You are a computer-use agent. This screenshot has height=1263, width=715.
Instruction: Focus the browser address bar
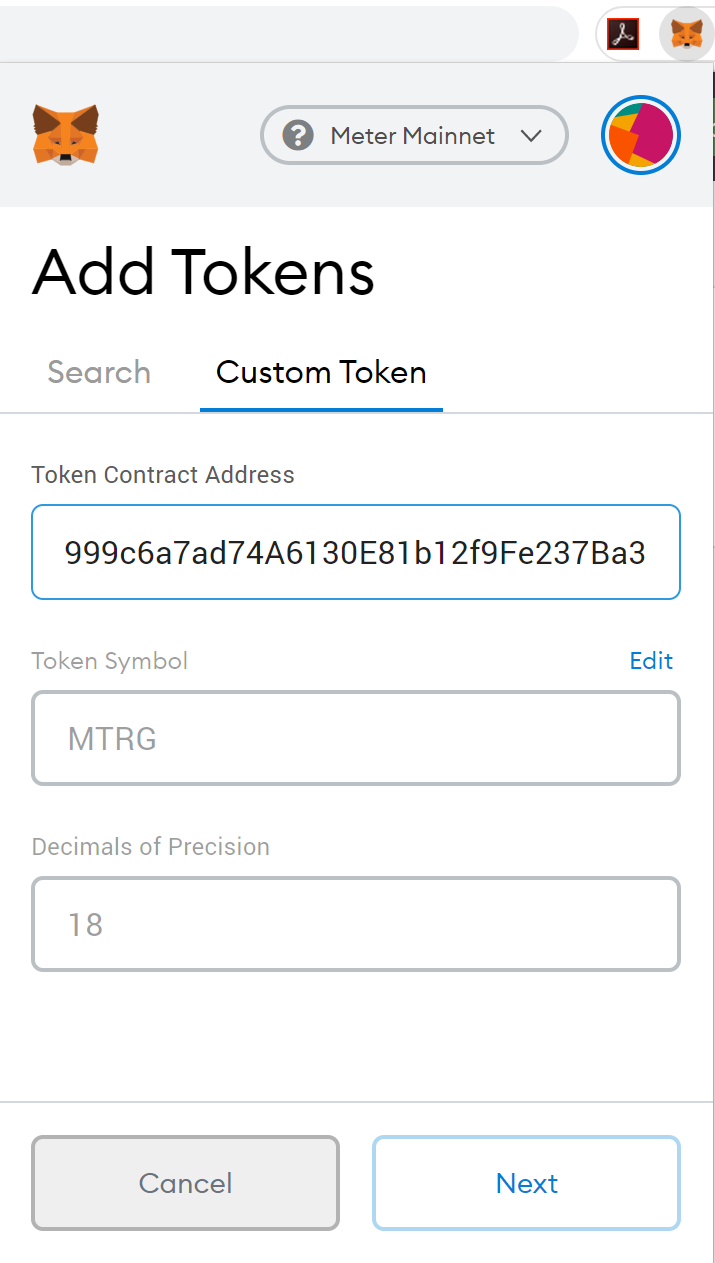click(289, 34)
